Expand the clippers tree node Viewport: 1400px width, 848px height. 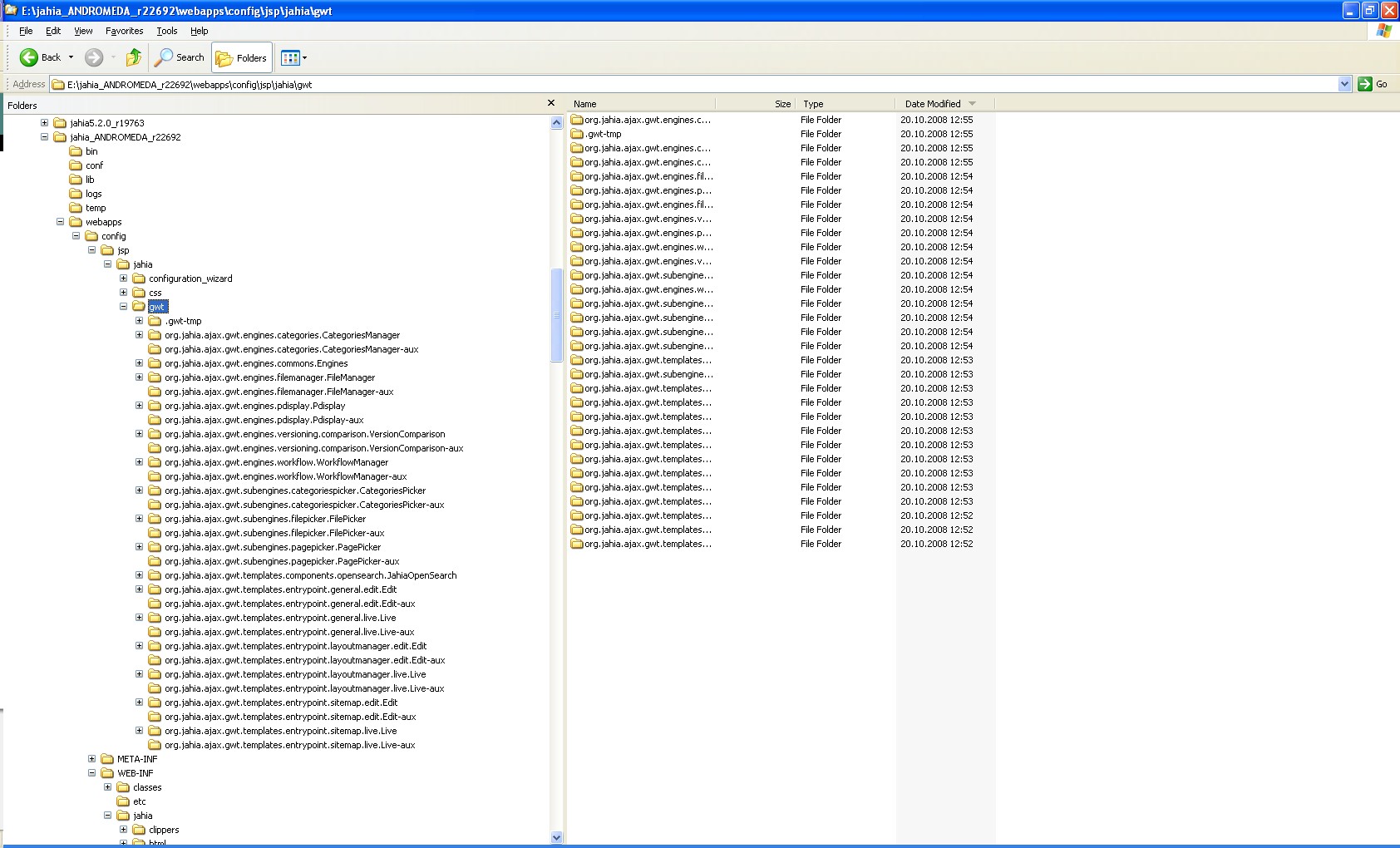[x=124, y=830]
